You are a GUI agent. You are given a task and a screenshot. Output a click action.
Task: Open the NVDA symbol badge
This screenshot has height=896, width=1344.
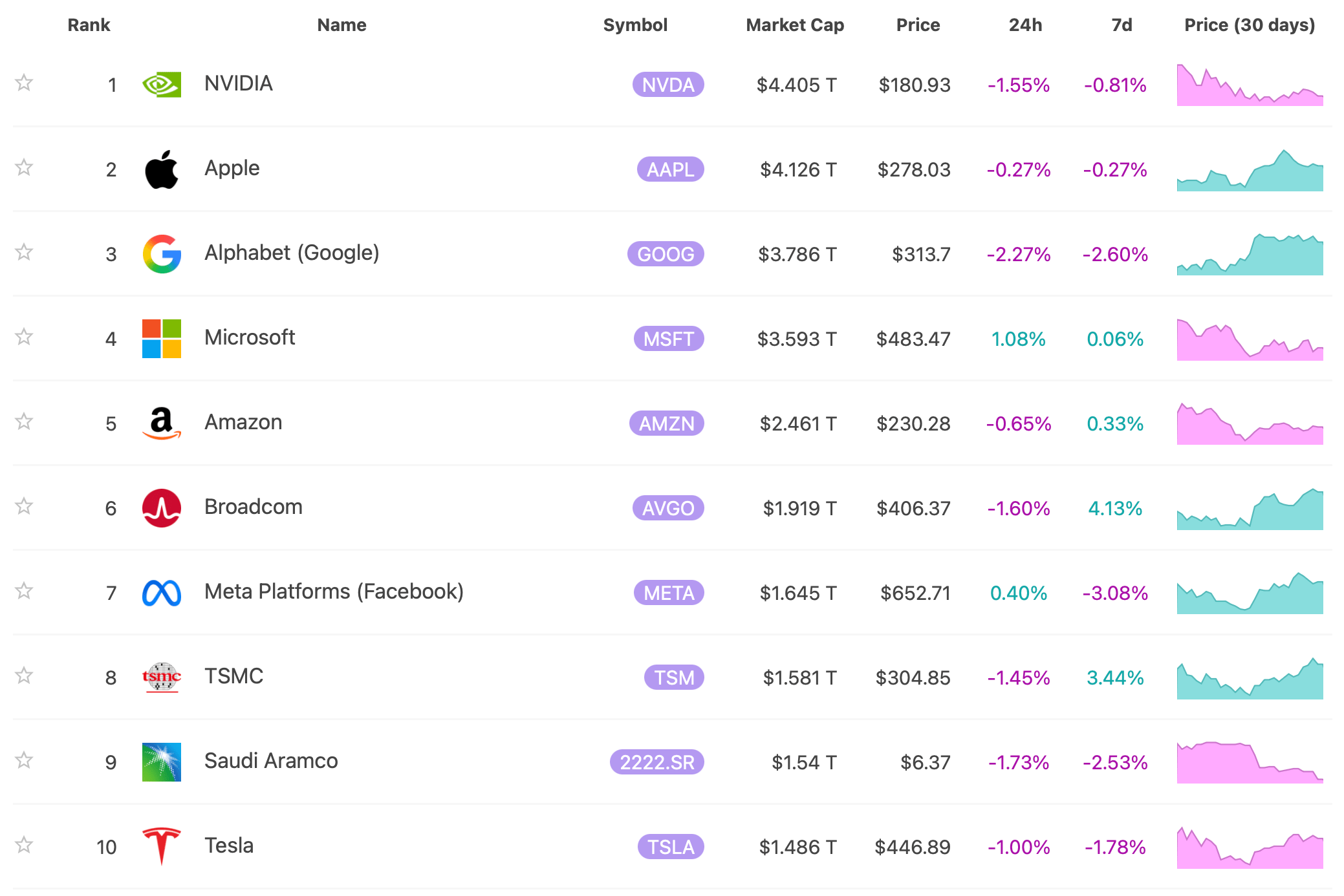(x=669, y=85)
